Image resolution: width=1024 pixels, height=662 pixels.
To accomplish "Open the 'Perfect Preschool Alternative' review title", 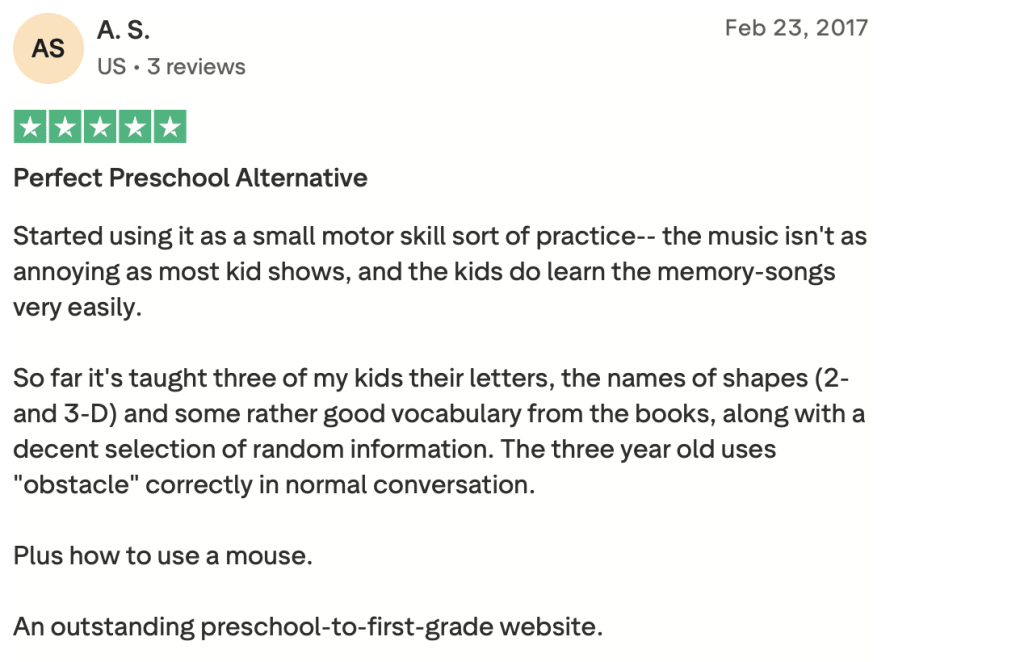I will tap(190, 178).
